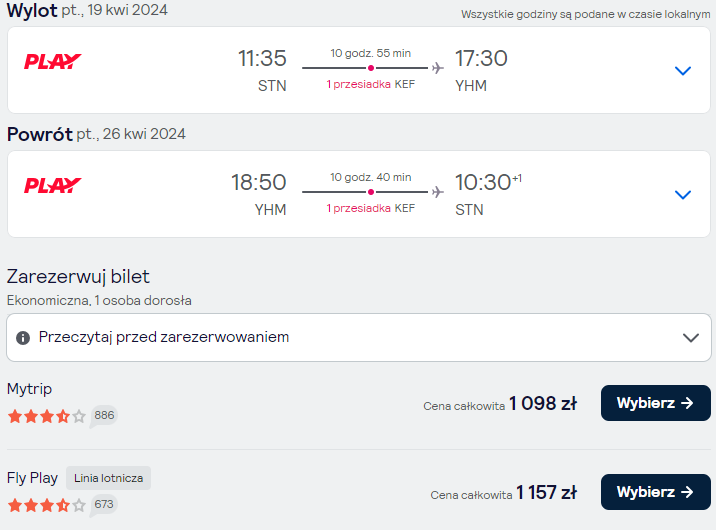
Task: Click airplane icon on return route line
Action: click(437, 192)
